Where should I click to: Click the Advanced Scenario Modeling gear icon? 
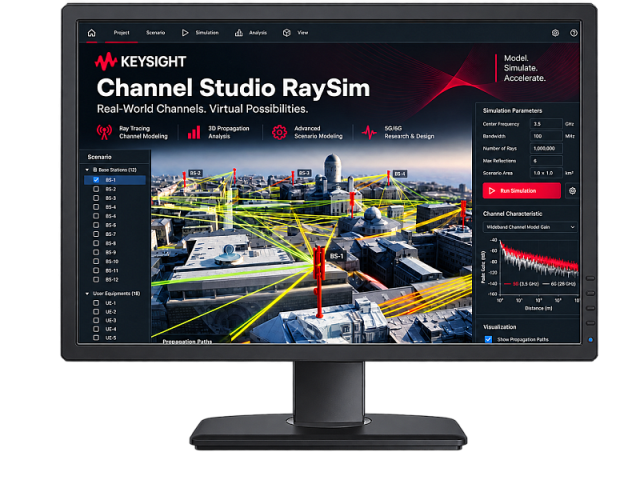click(x=279, y=132)
